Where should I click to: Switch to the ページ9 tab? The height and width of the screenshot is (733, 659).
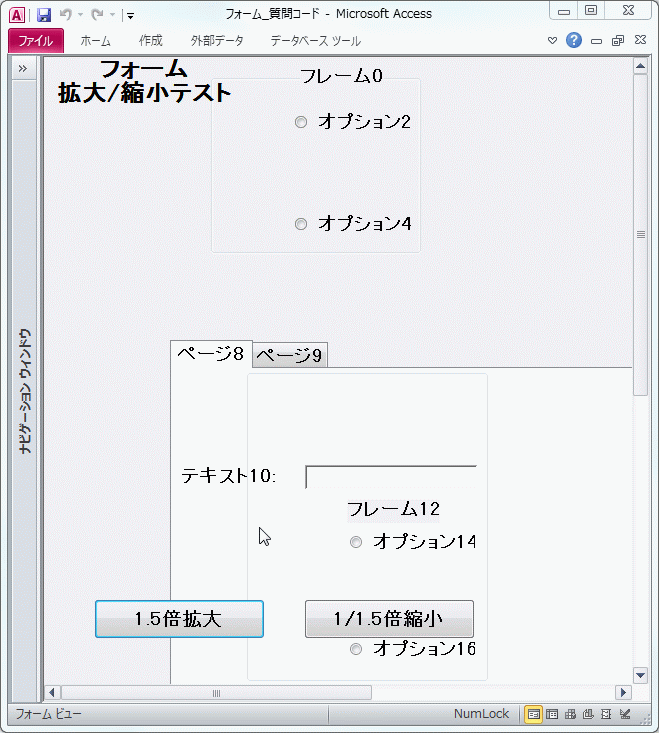pos(290,356)
